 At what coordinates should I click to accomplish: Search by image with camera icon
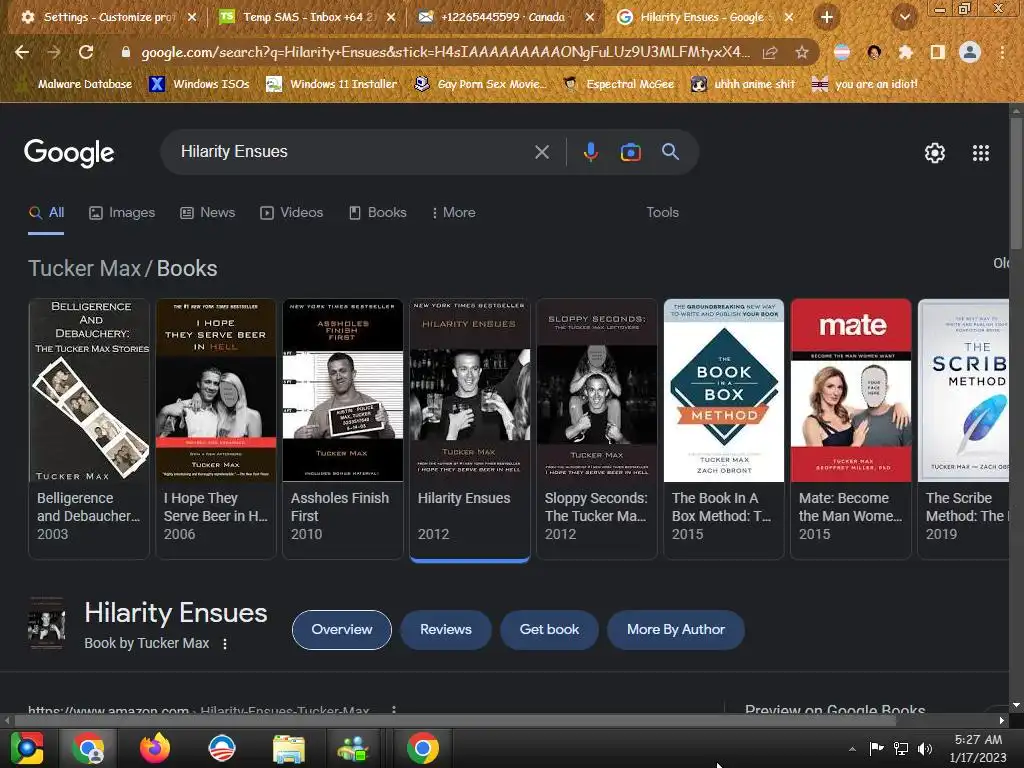pyautogui.click(x=630, y=152)
